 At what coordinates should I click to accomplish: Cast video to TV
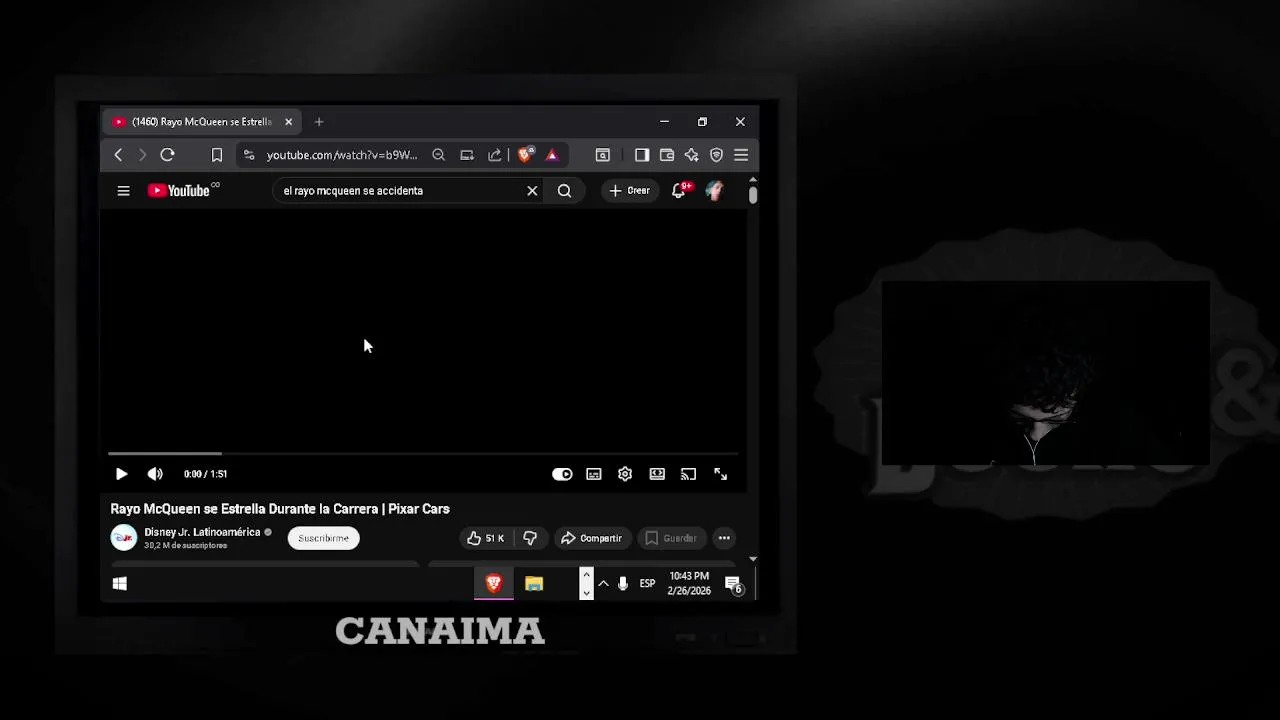coord(688,474)
